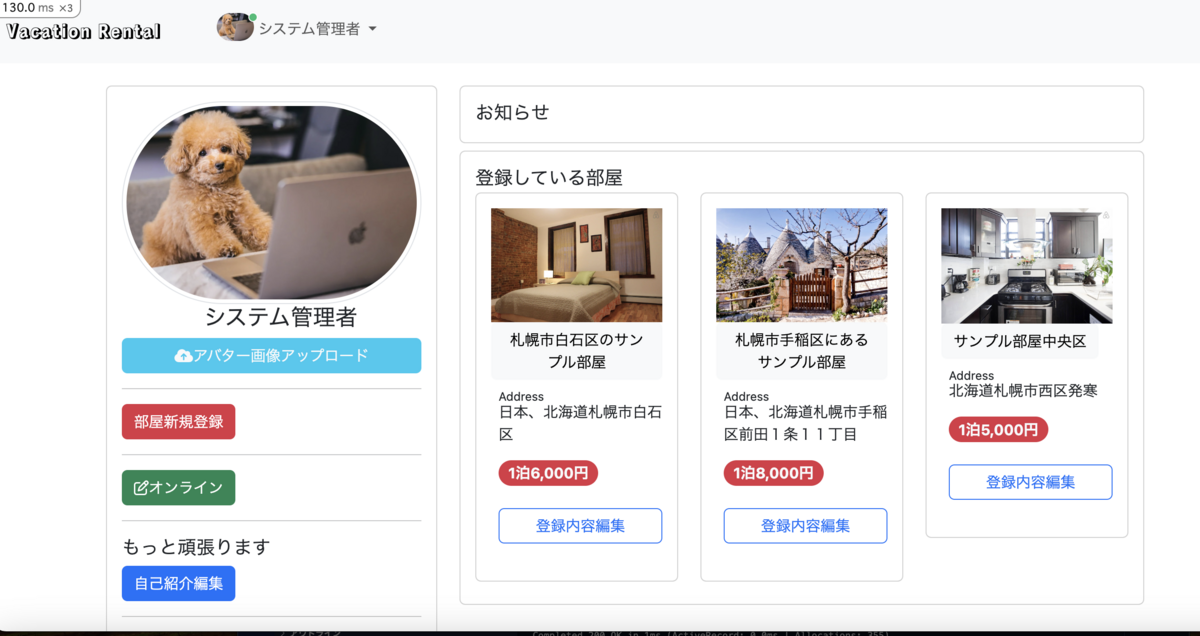Image resolution: width=1200 pixels, height=636 pixels.
Task: Open the 手稲区 stone house photo
Action: coord(802,265)
